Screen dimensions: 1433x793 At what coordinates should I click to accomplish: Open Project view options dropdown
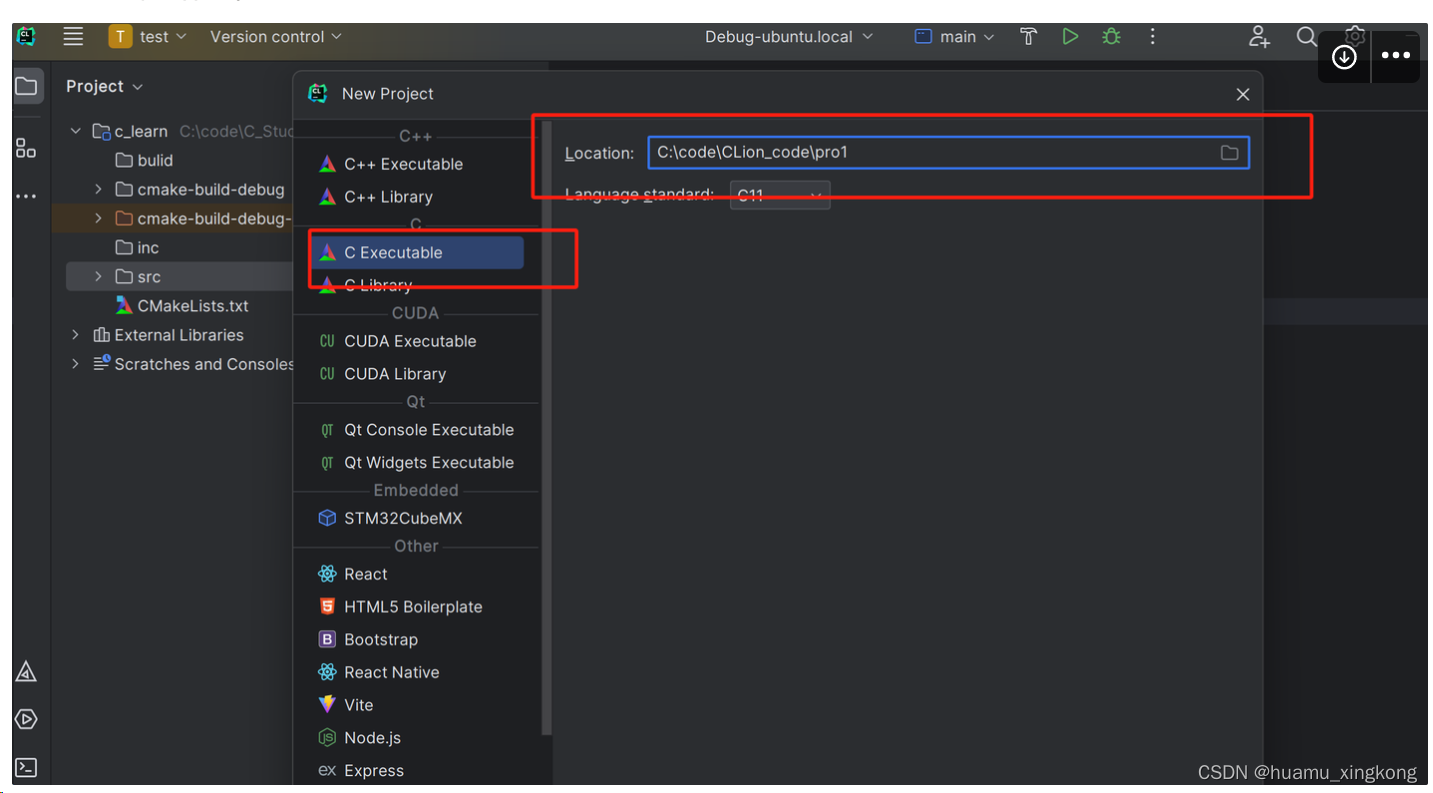105,86
